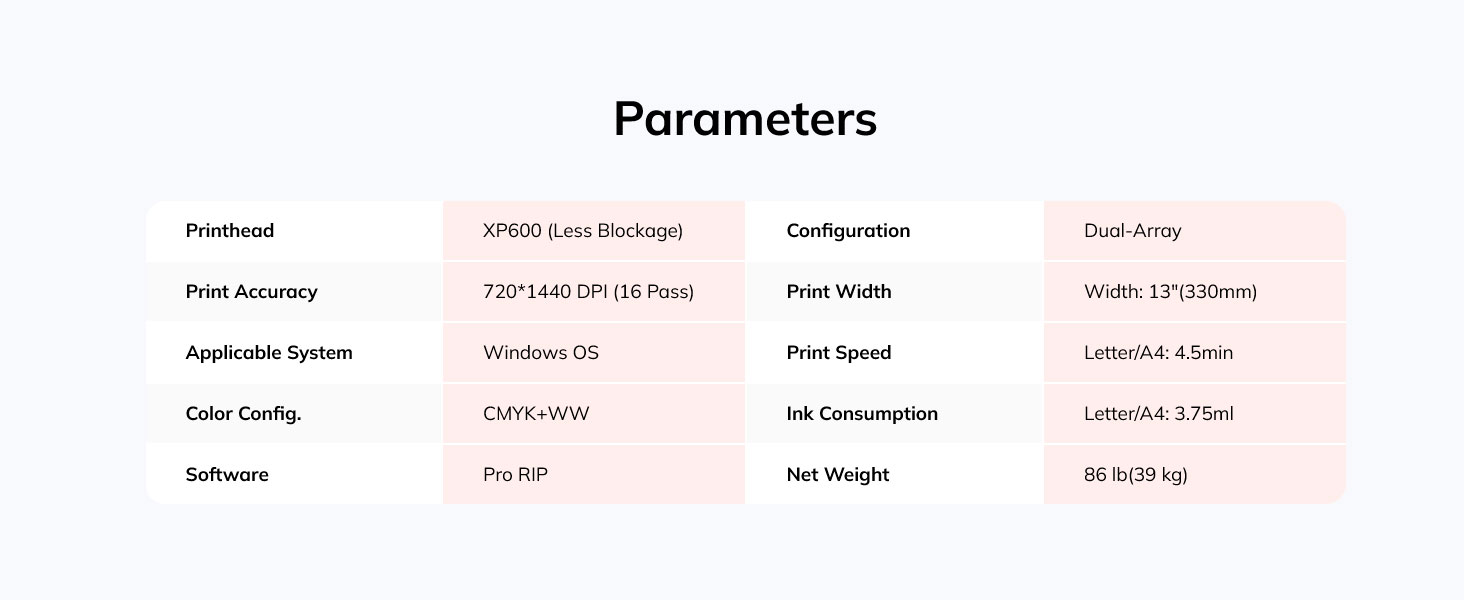Select the Pro RIP value
This screenshot has width=1464, height=600.
515,475
